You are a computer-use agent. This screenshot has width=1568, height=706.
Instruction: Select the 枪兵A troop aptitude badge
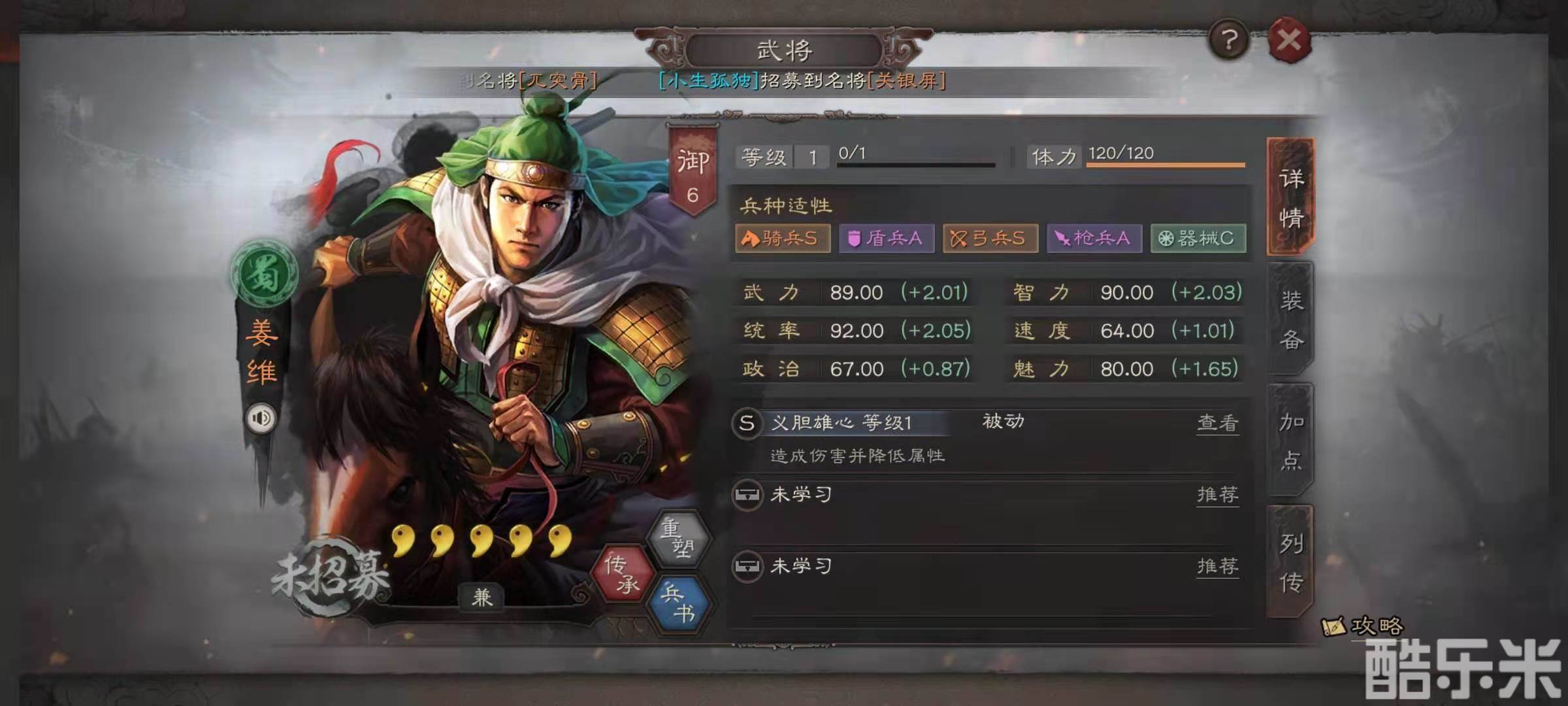[x=1094, y=238]
